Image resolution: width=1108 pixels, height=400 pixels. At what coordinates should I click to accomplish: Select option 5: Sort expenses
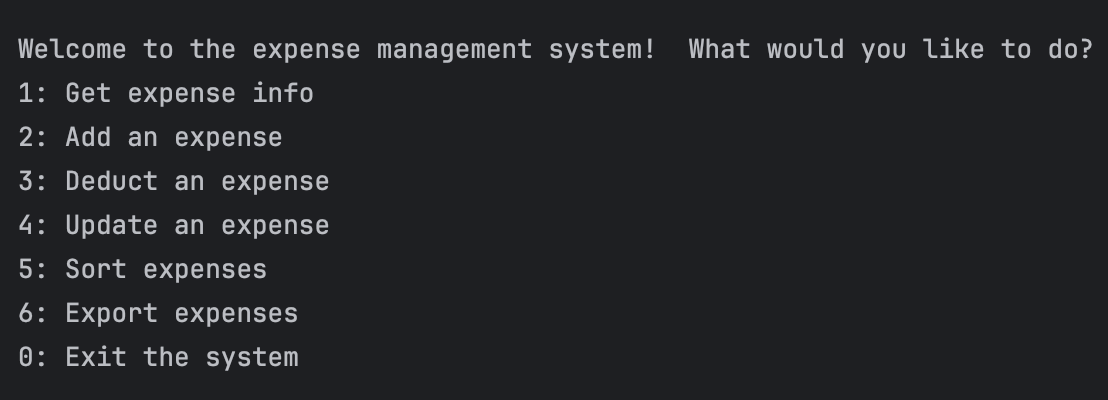click(x=143, y=269)
